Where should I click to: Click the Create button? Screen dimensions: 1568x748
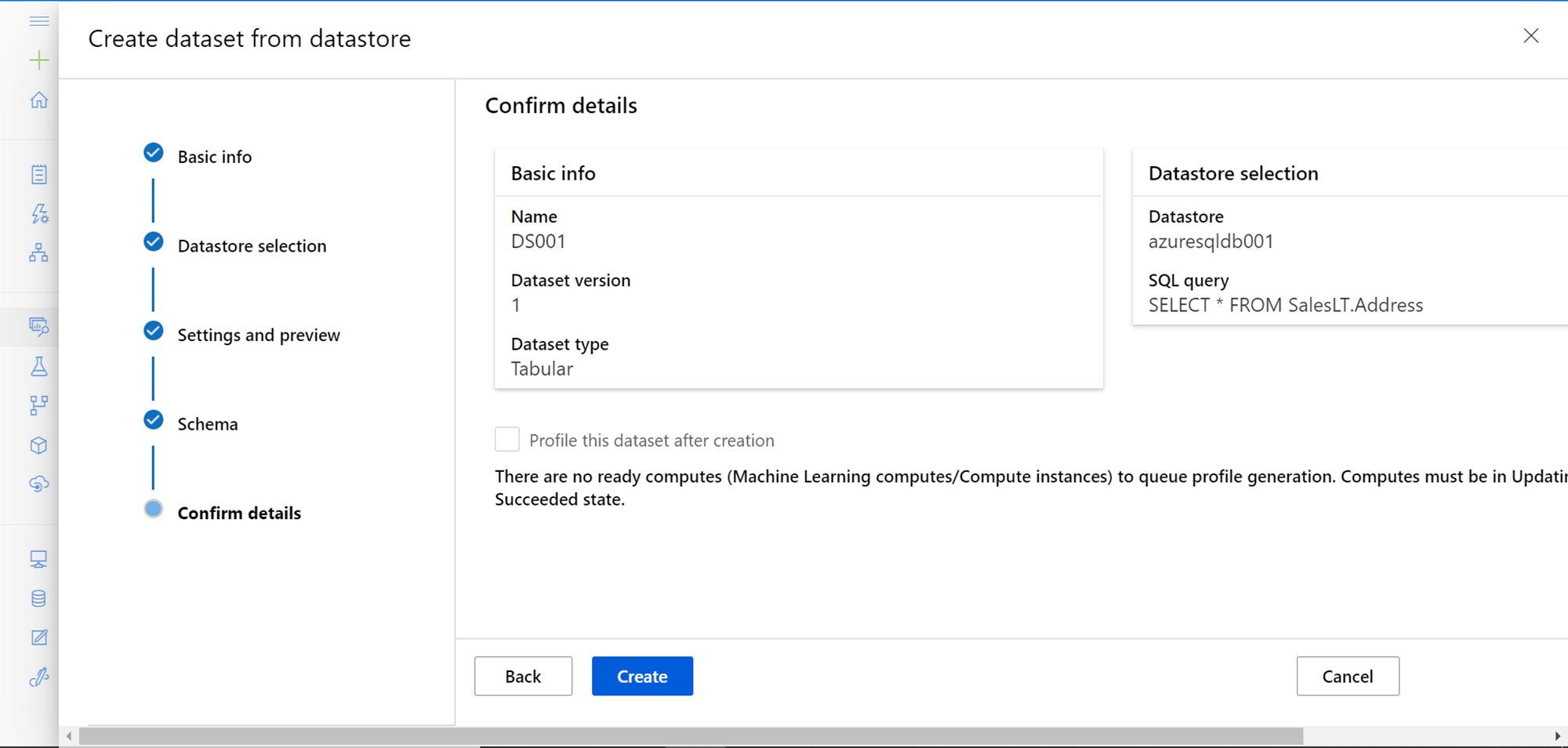click(642, 676)
